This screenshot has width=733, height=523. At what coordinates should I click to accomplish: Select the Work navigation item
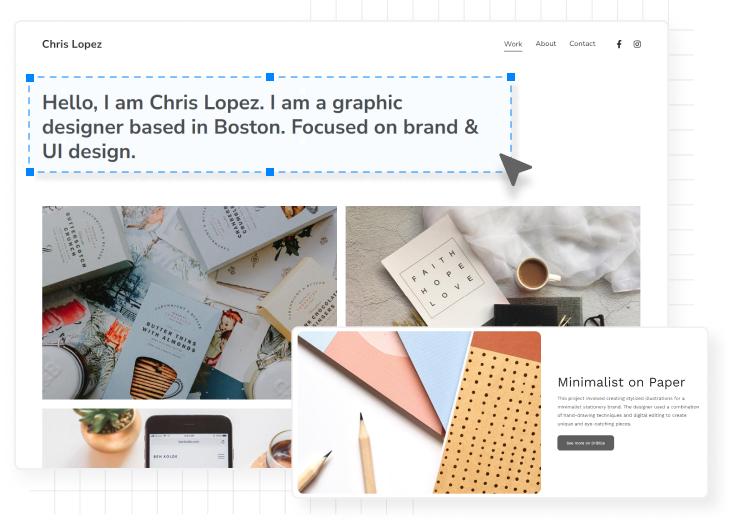(x=513, y=43)
